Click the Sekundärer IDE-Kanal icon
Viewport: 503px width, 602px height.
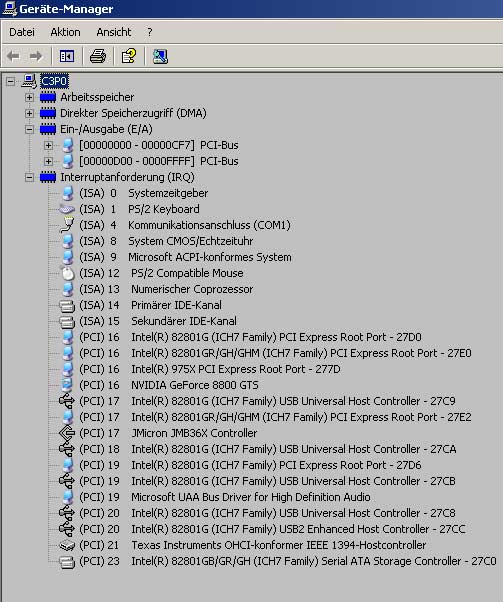(x=67, y=322)
